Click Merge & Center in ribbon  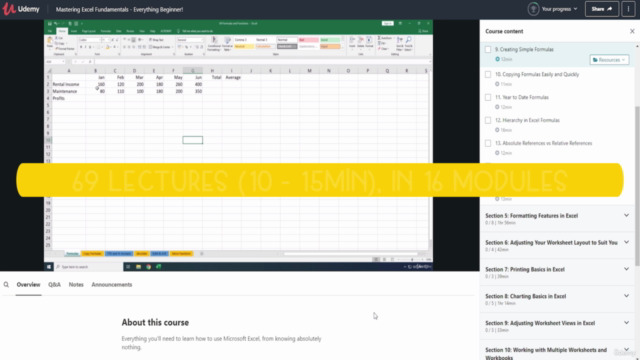(160, 47)
